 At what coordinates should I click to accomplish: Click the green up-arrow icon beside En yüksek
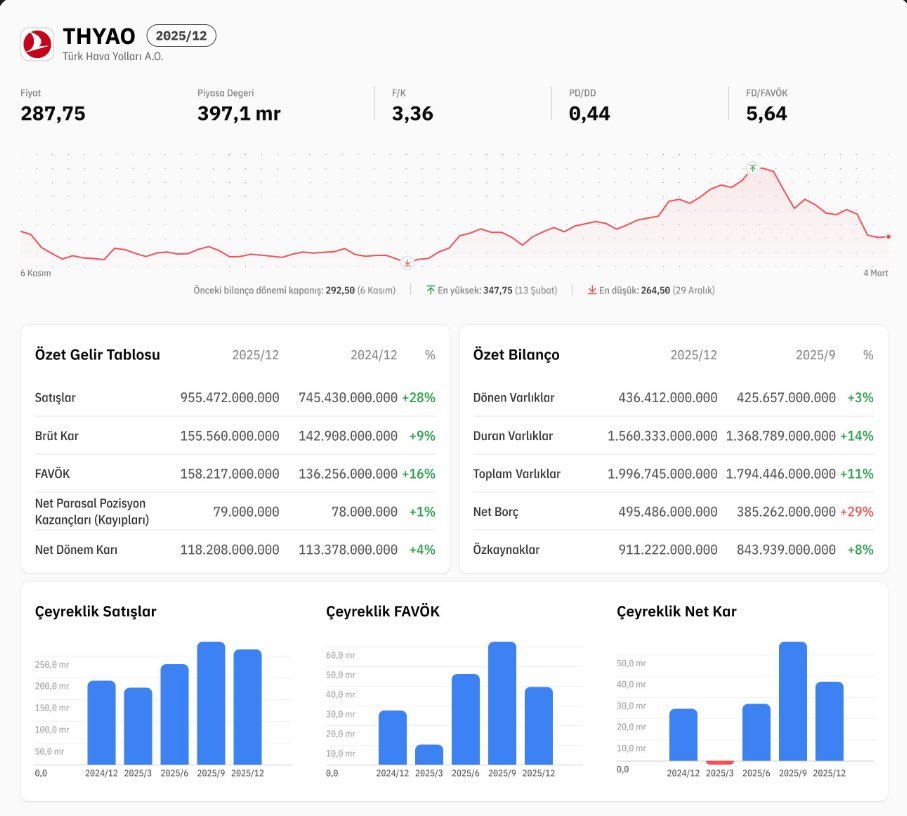[x=430, y=290]
